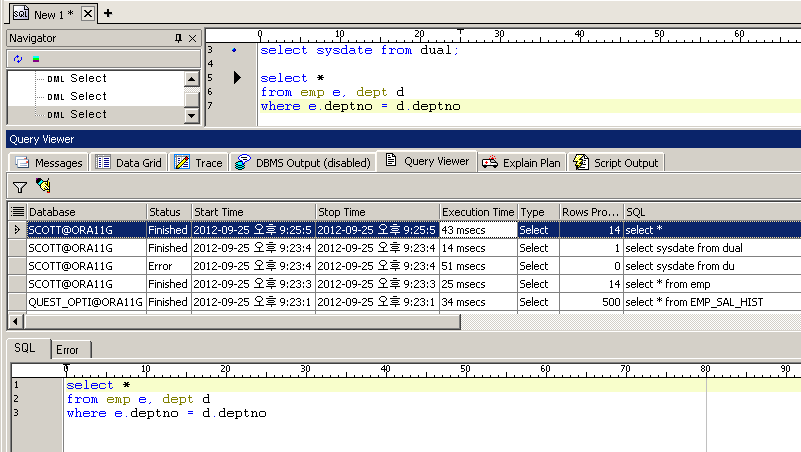The width and height of the screenshot is (801, 452).
Task: Click the icon right of the filter funnel
Action: point(42,186)
